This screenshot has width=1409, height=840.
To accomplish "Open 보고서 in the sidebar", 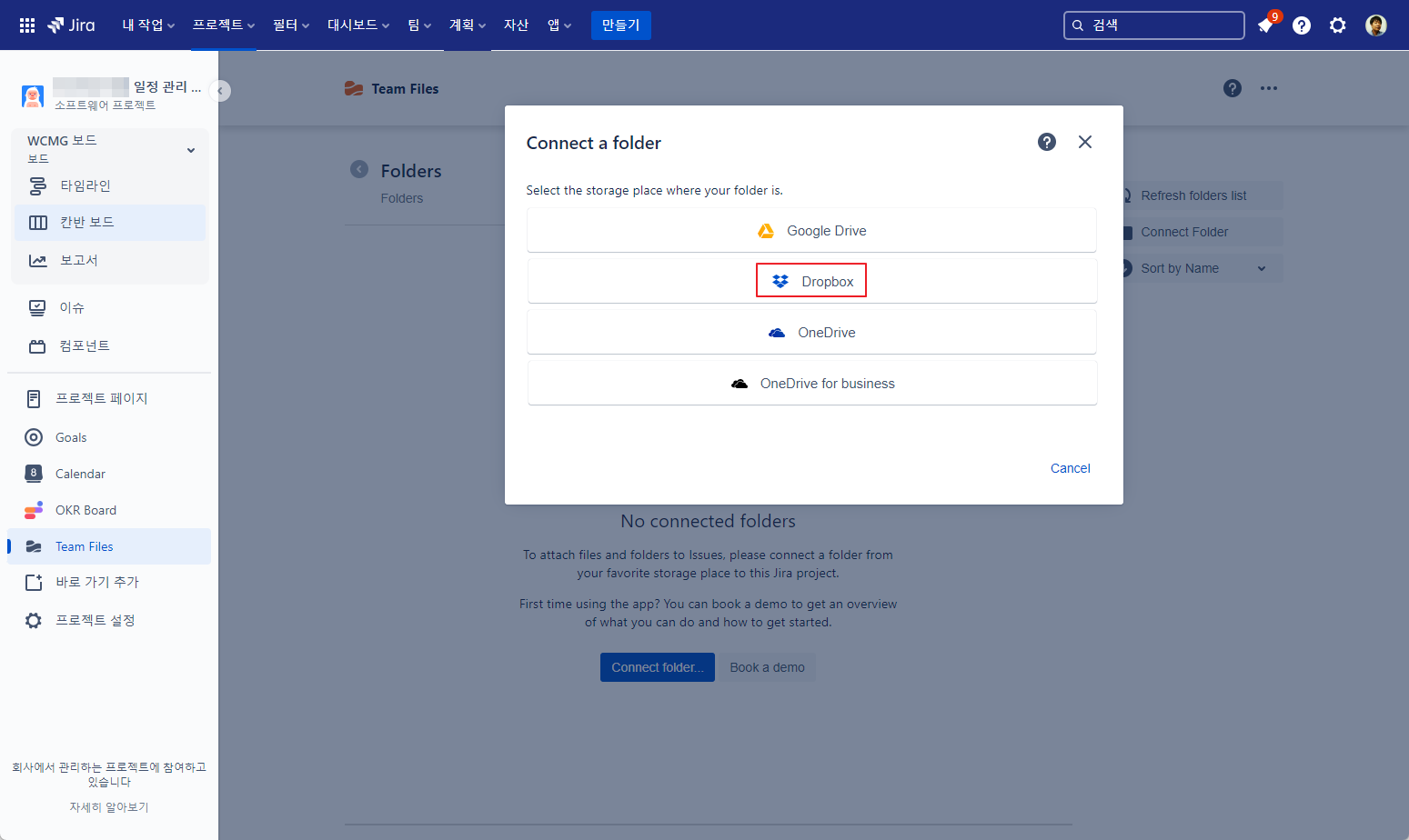I will [x=111, y=260].
